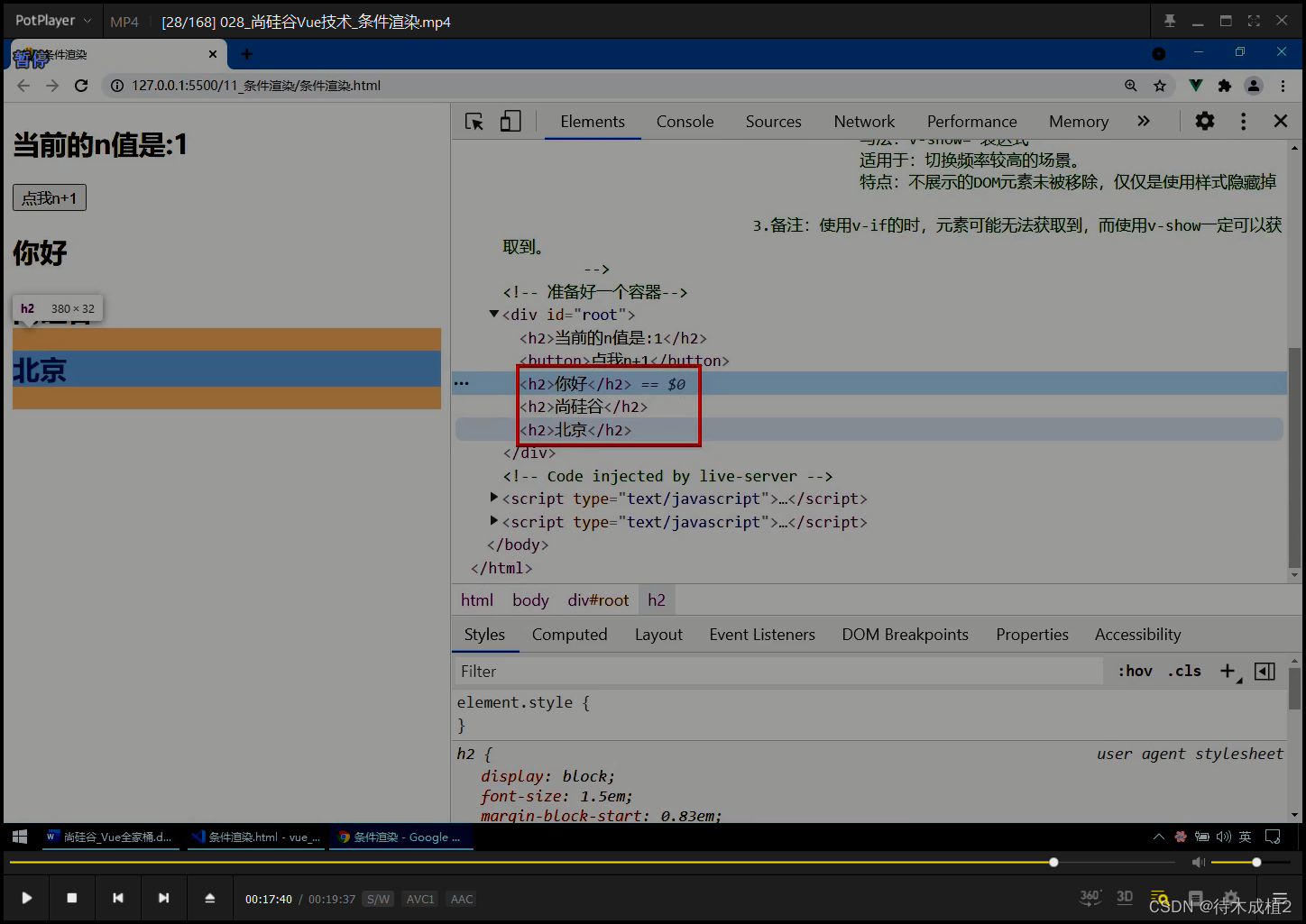Switch to the Elements tab

pyautogui.click(x=593, y=122)
